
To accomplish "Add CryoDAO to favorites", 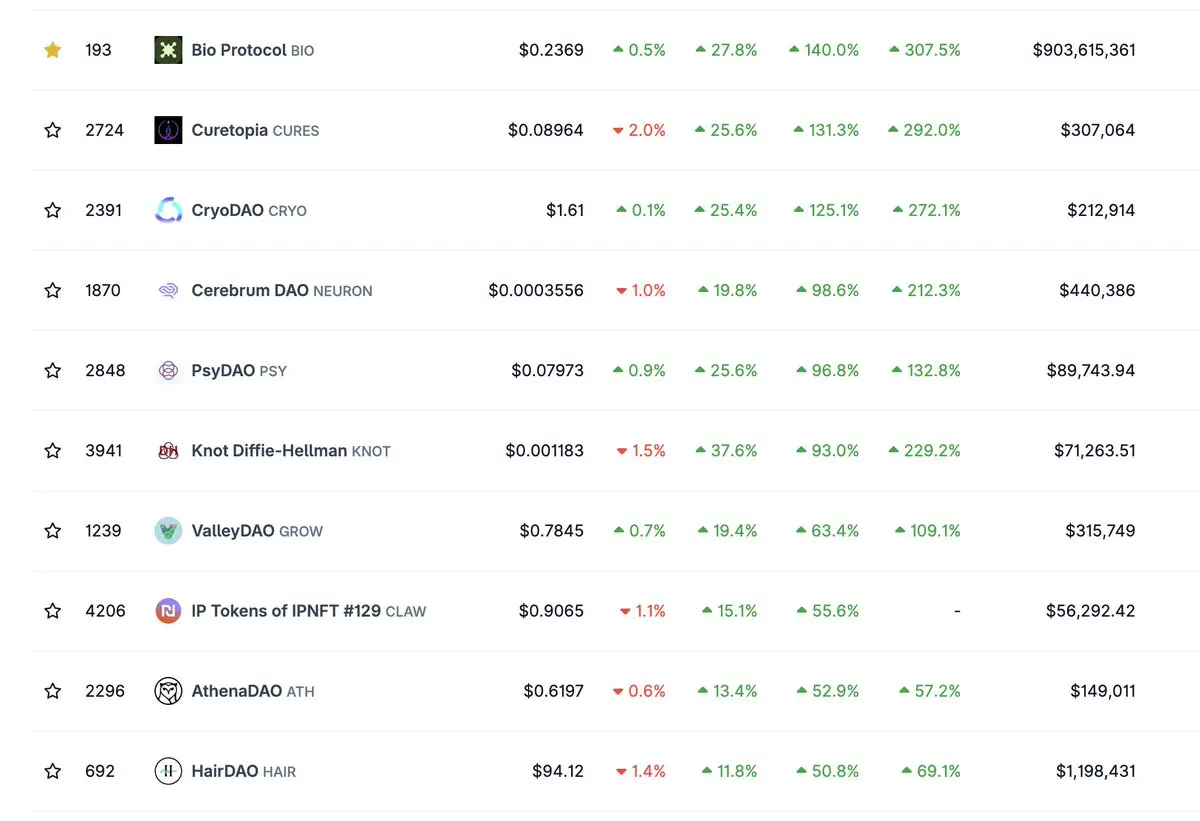I will point(53,210).
